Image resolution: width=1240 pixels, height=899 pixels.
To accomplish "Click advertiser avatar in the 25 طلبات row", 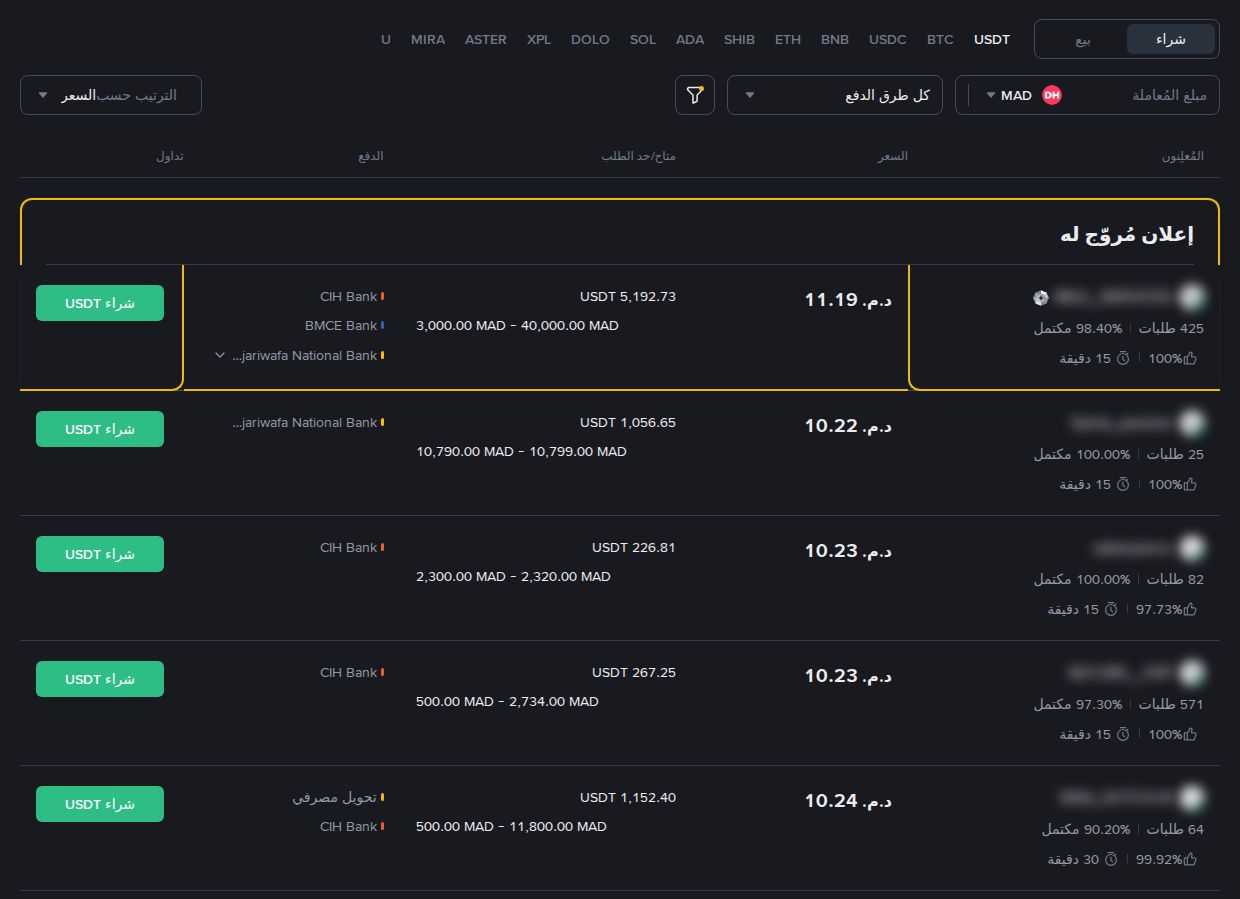I will point(1190,423).
